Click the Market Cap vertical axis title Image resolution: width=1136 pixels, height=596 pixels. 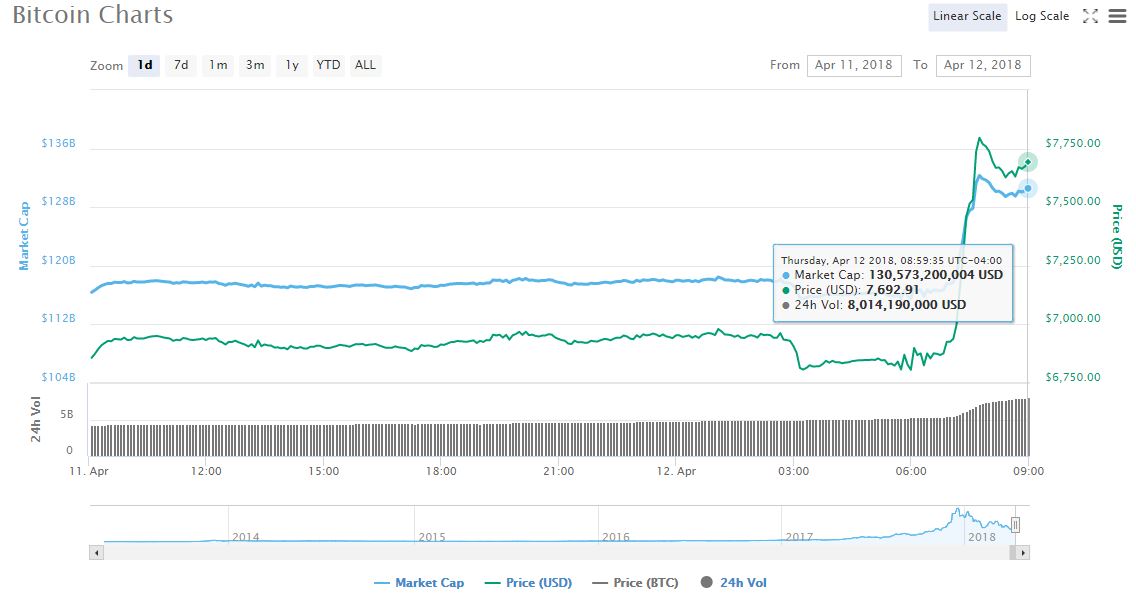click(24, 236)
